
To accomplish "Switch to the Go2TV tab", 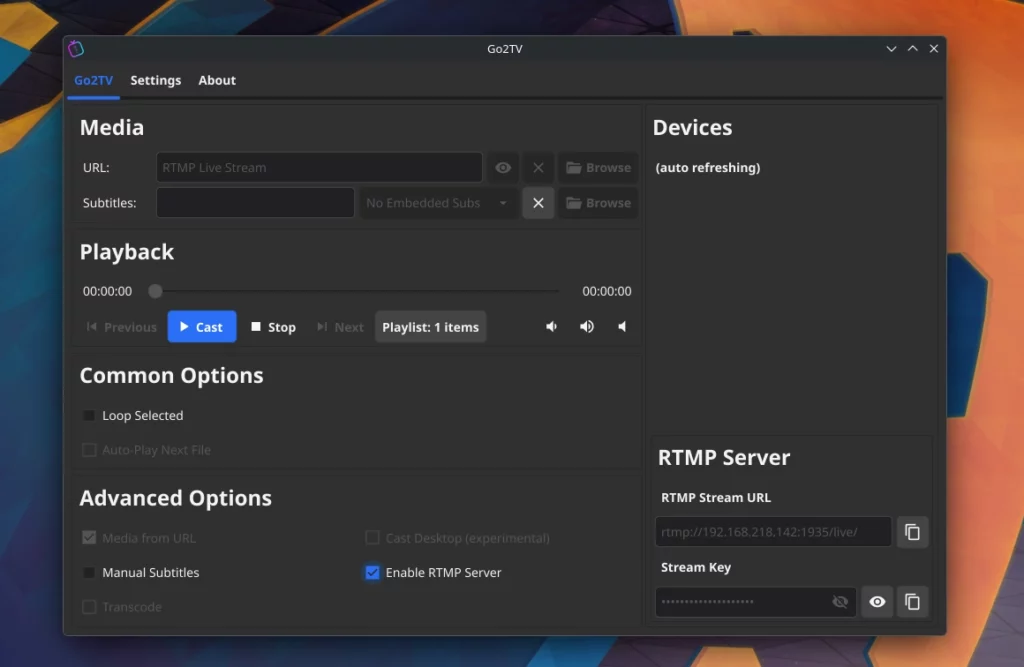I will (93, 80).
